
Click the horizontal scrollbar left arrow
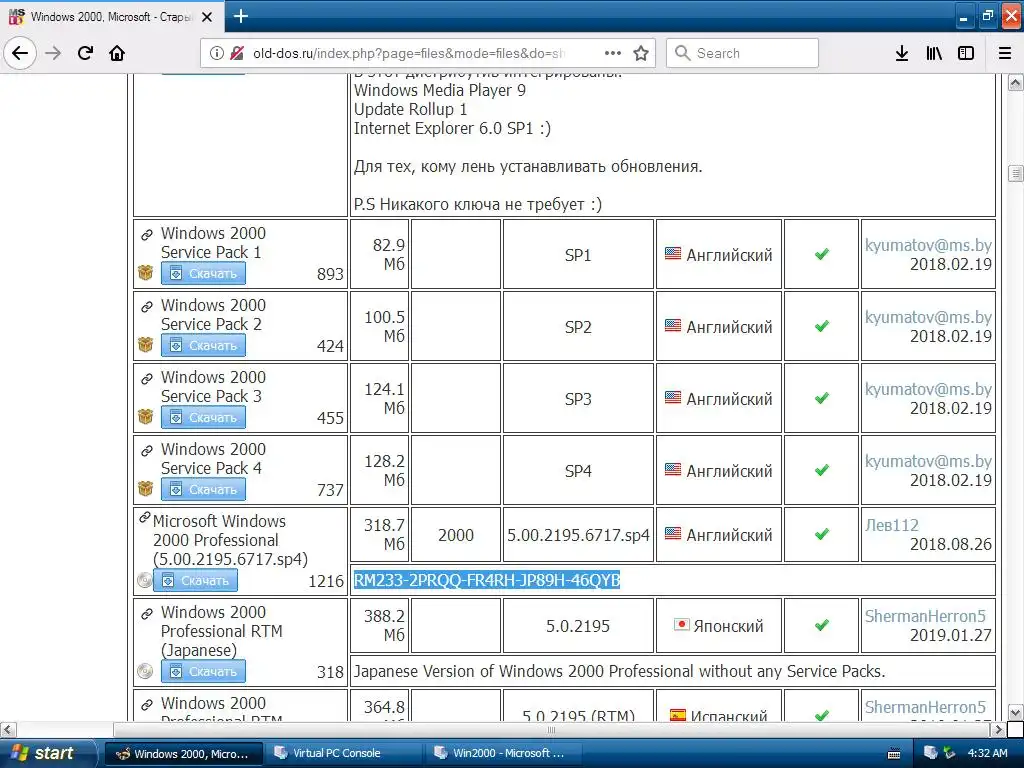click(x=8, y=729)
